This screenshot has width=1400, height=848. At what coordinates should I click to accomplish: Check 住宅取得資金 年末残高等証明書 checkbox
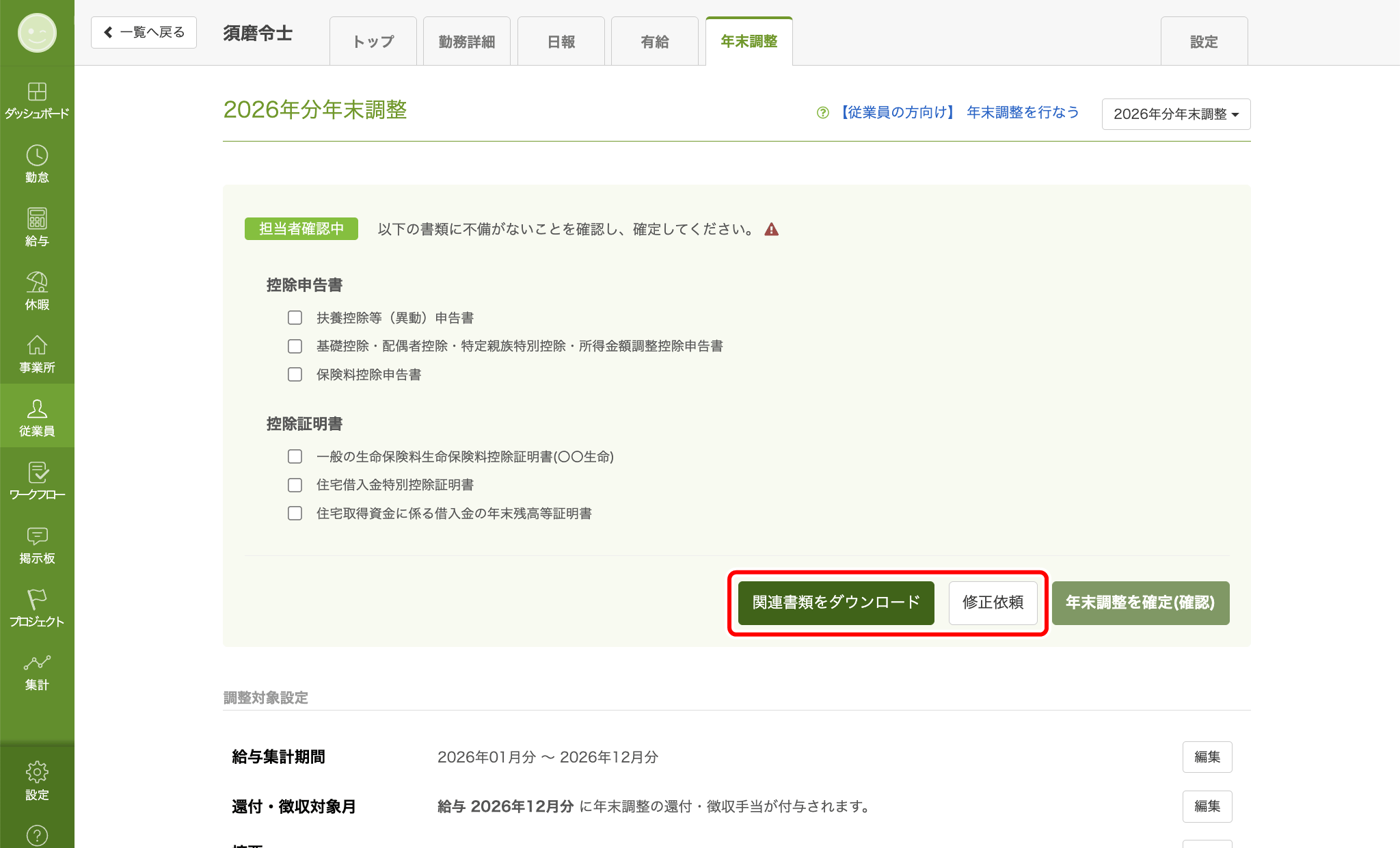[x=295, y=513]
